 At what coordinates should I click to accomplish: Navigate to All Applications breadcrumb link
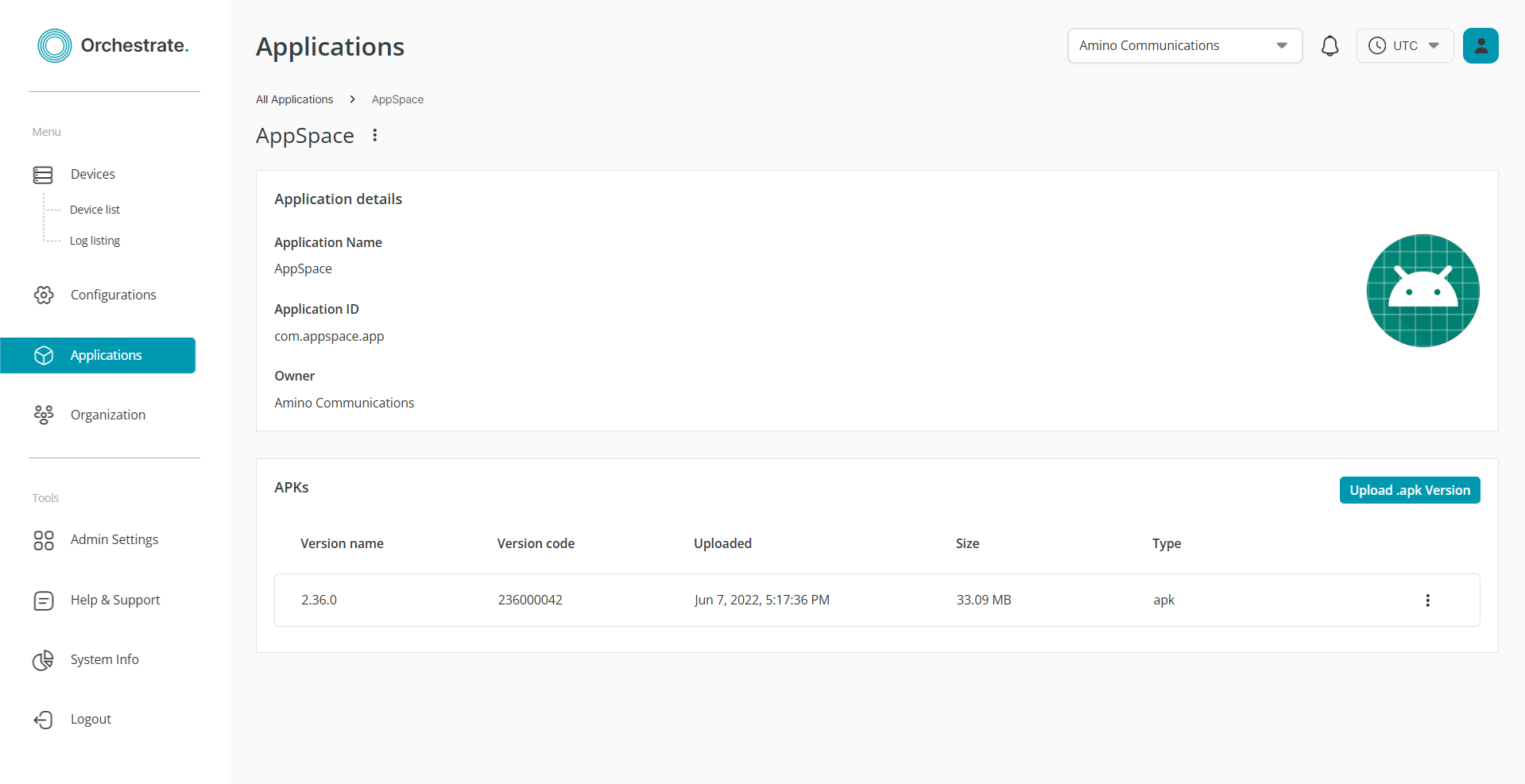point(294,99)
